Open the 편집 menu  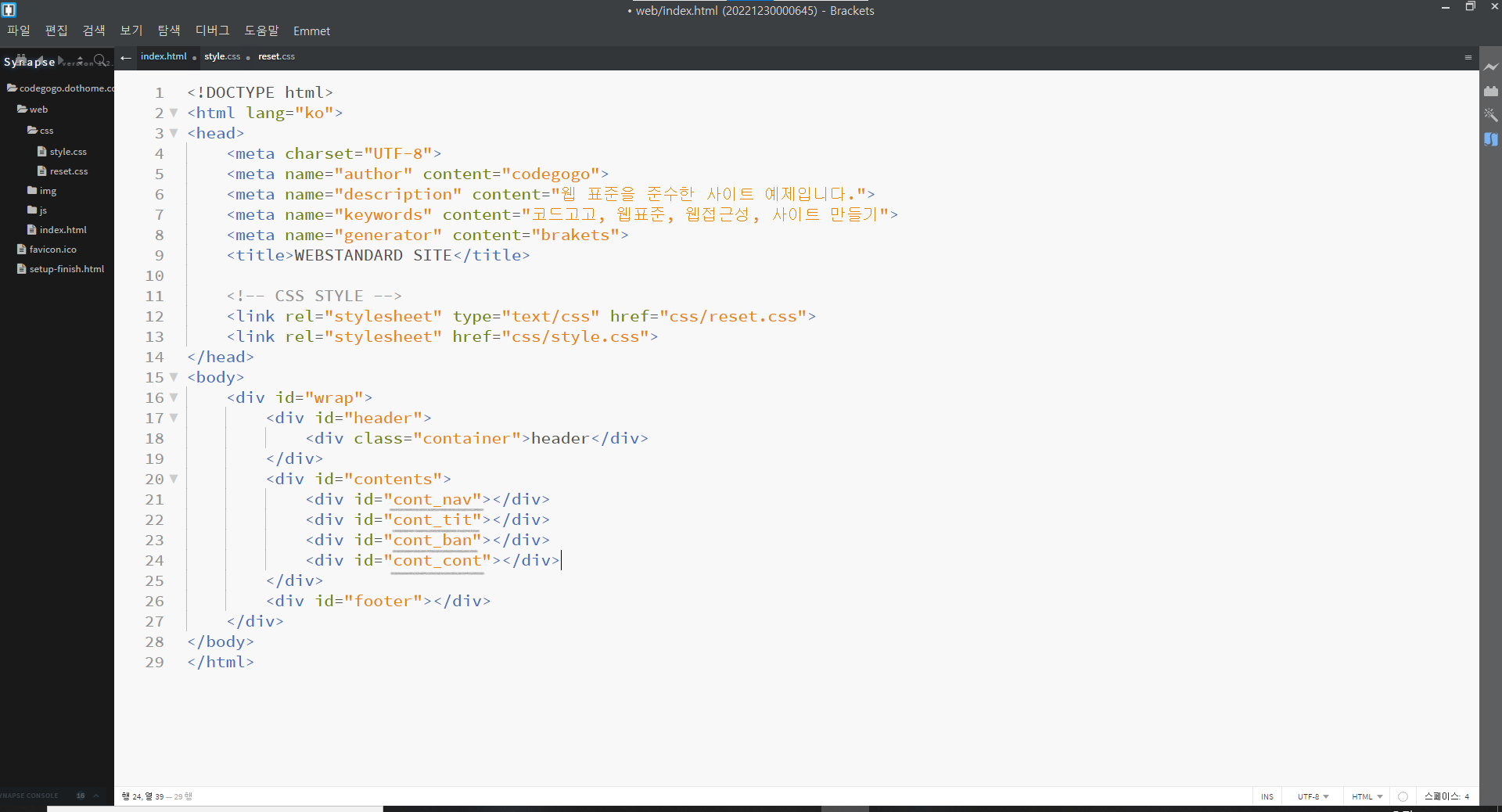tap(56, 31)
